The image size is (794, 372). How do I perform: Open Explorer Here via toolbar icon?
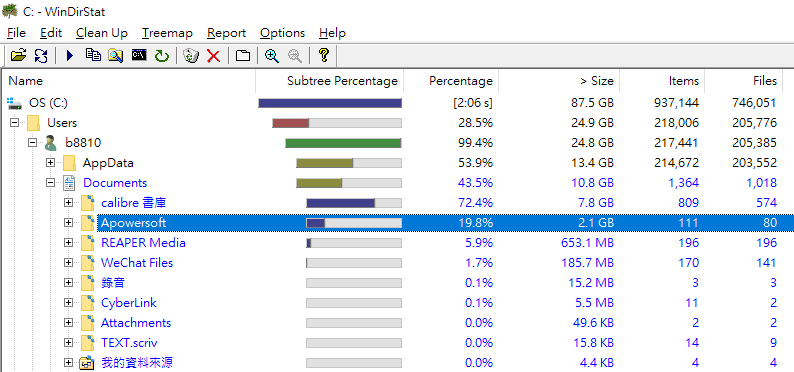point(115,55)
